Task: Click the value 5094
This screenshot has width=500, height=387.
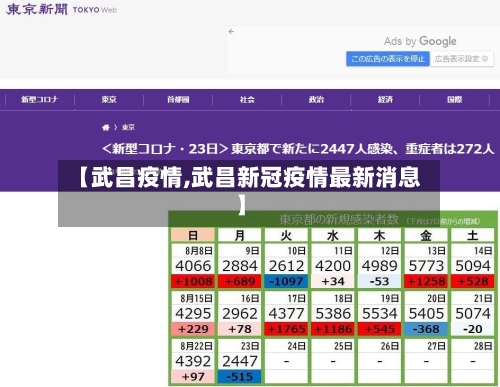Action: tap(473, 266)
